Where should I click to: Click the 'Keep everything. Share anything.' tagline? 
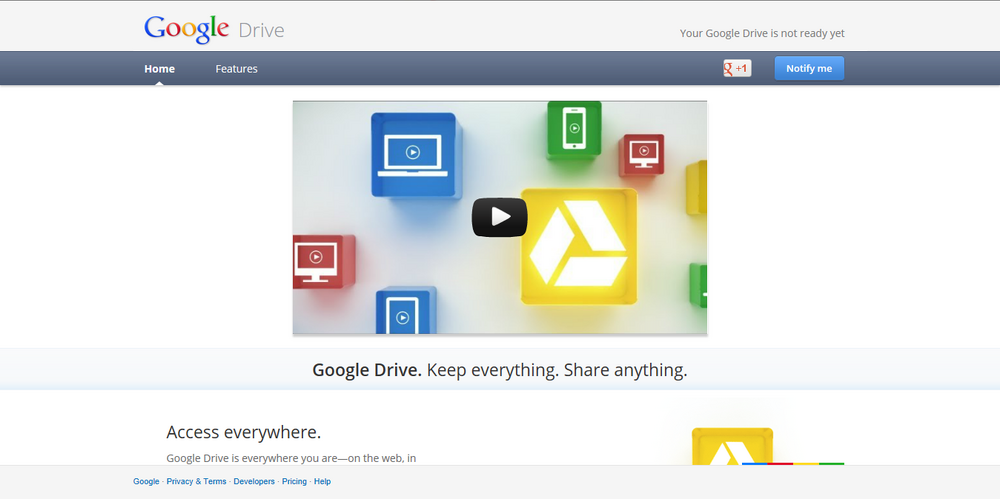557,370
